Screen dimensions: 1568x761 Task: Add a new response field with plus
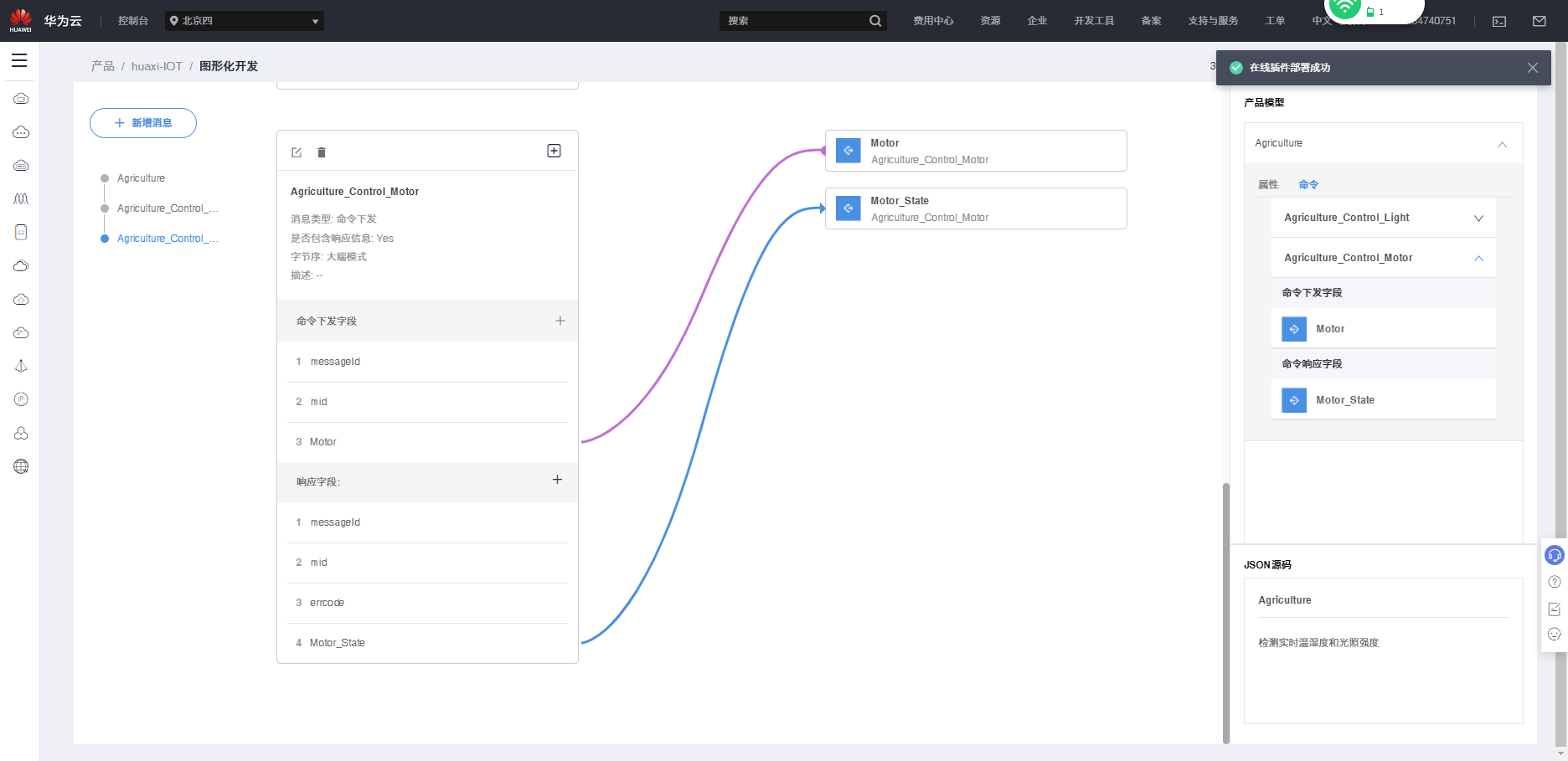(557, 480)
